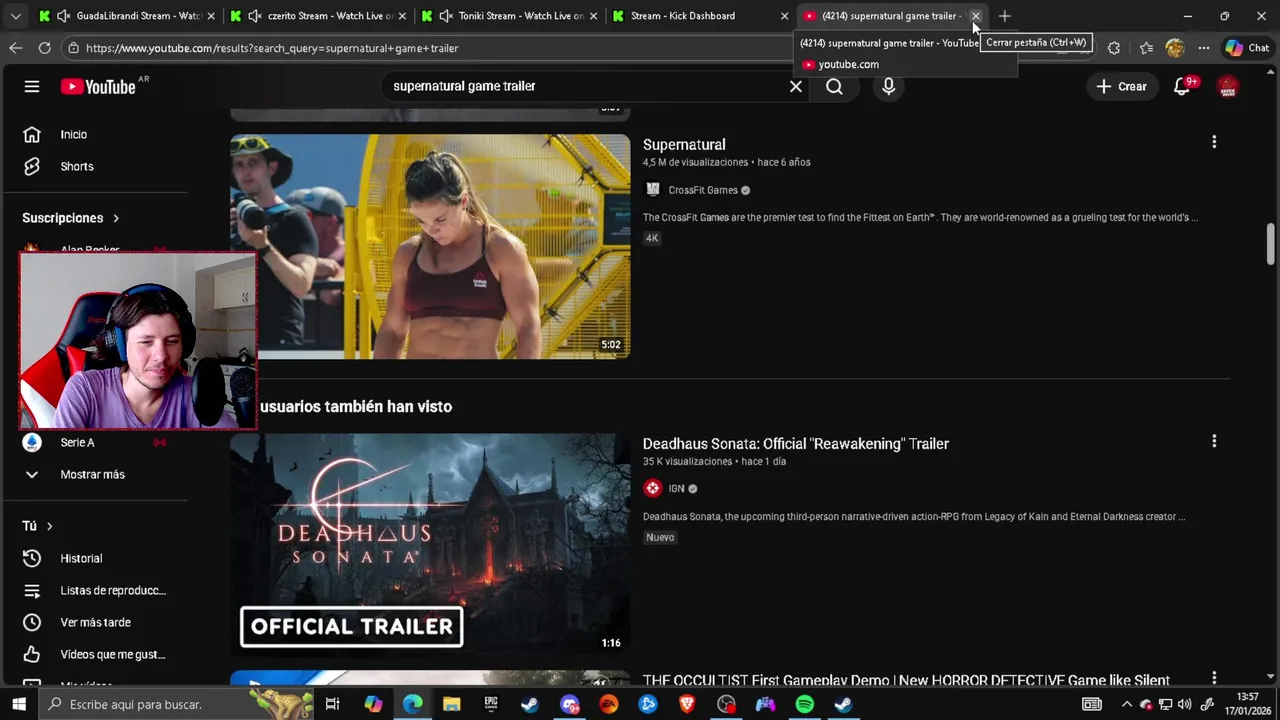Click the CrossFit Games channel icon
This screenshot has width=1280, height=720.
coord(653,190)
